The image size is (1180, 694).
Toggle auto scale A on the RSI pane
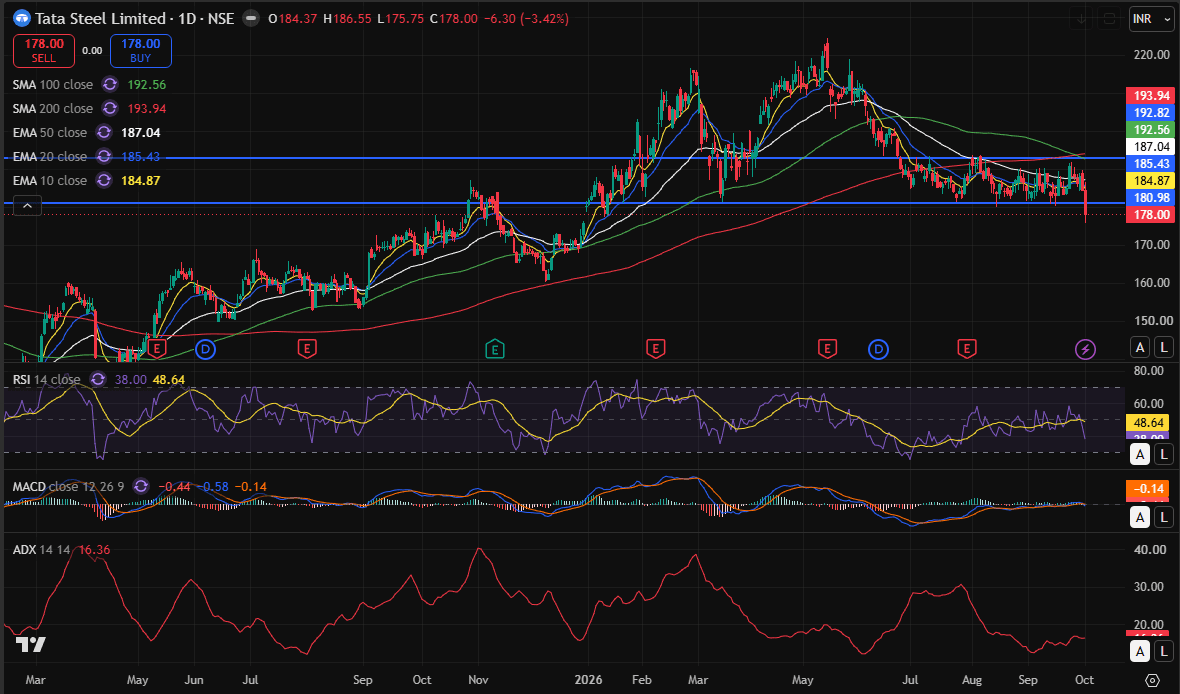(x=1140, y=454)
